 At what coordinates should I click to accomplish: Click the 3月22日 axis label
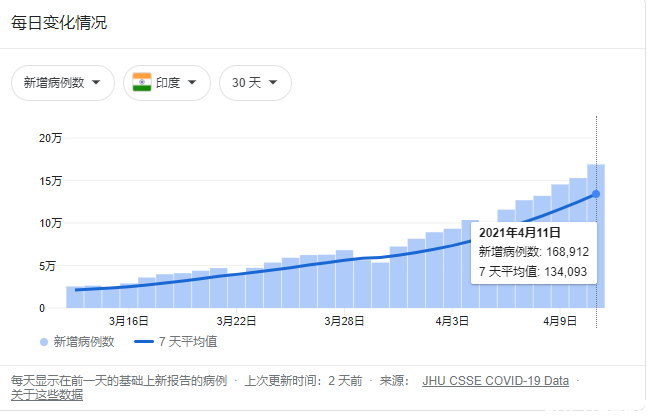click(236, 321)
